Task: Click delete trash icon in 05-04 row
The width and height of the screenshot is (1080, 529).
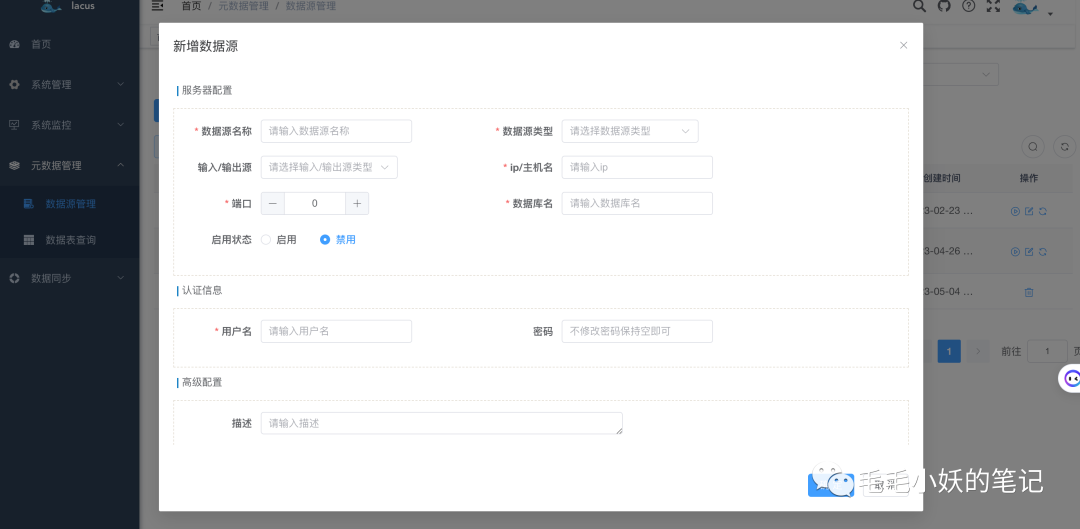Action: coord(1029,292)
